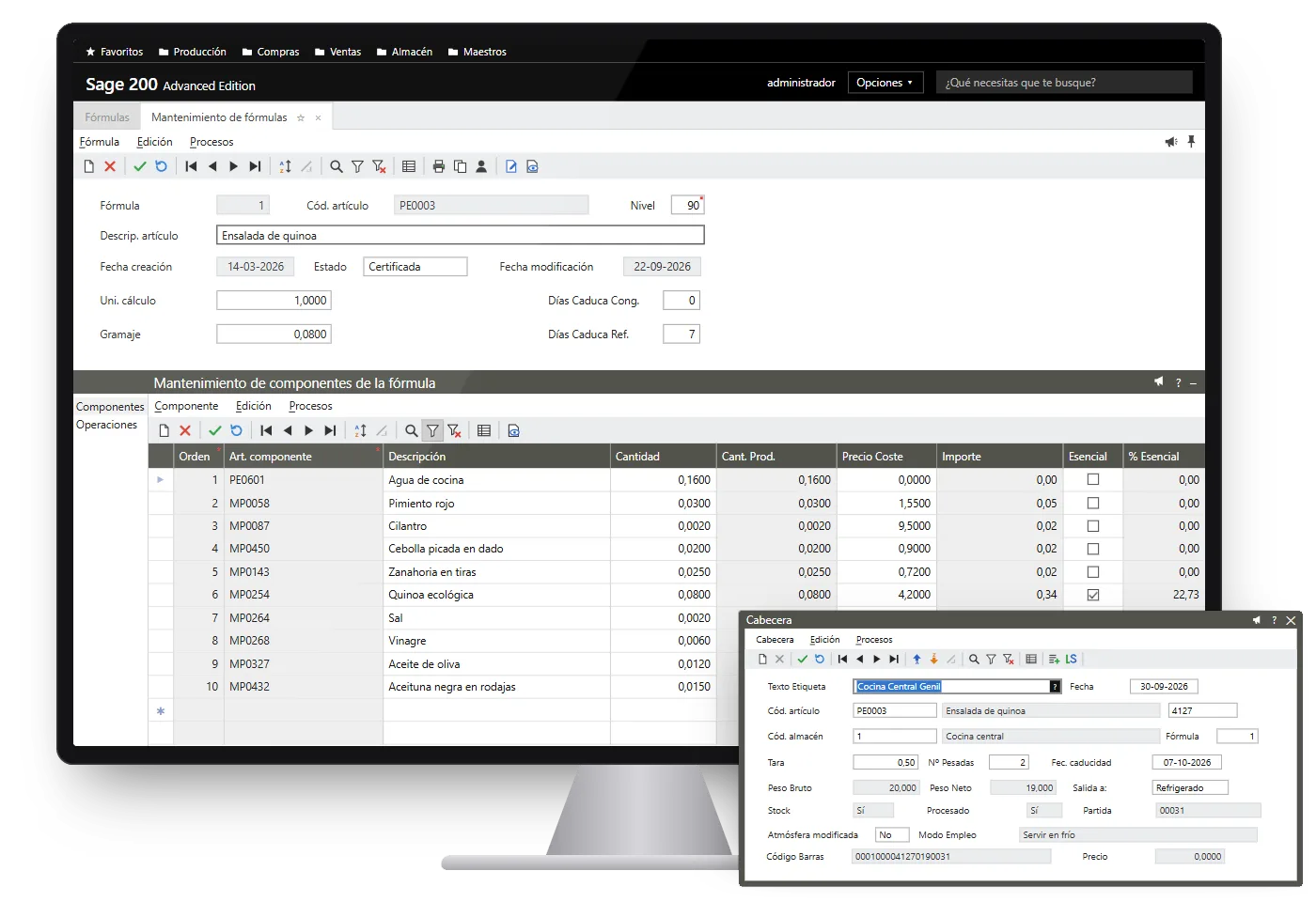Select the Operaciones side tab
The width and height of the screenshot is (1316, 902).
107,425
